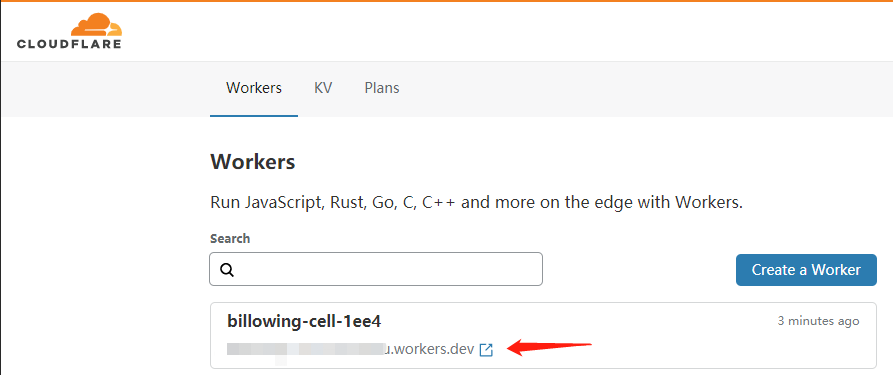Open the KV tab
893x375 pixels.
click(x=323, y=88)
